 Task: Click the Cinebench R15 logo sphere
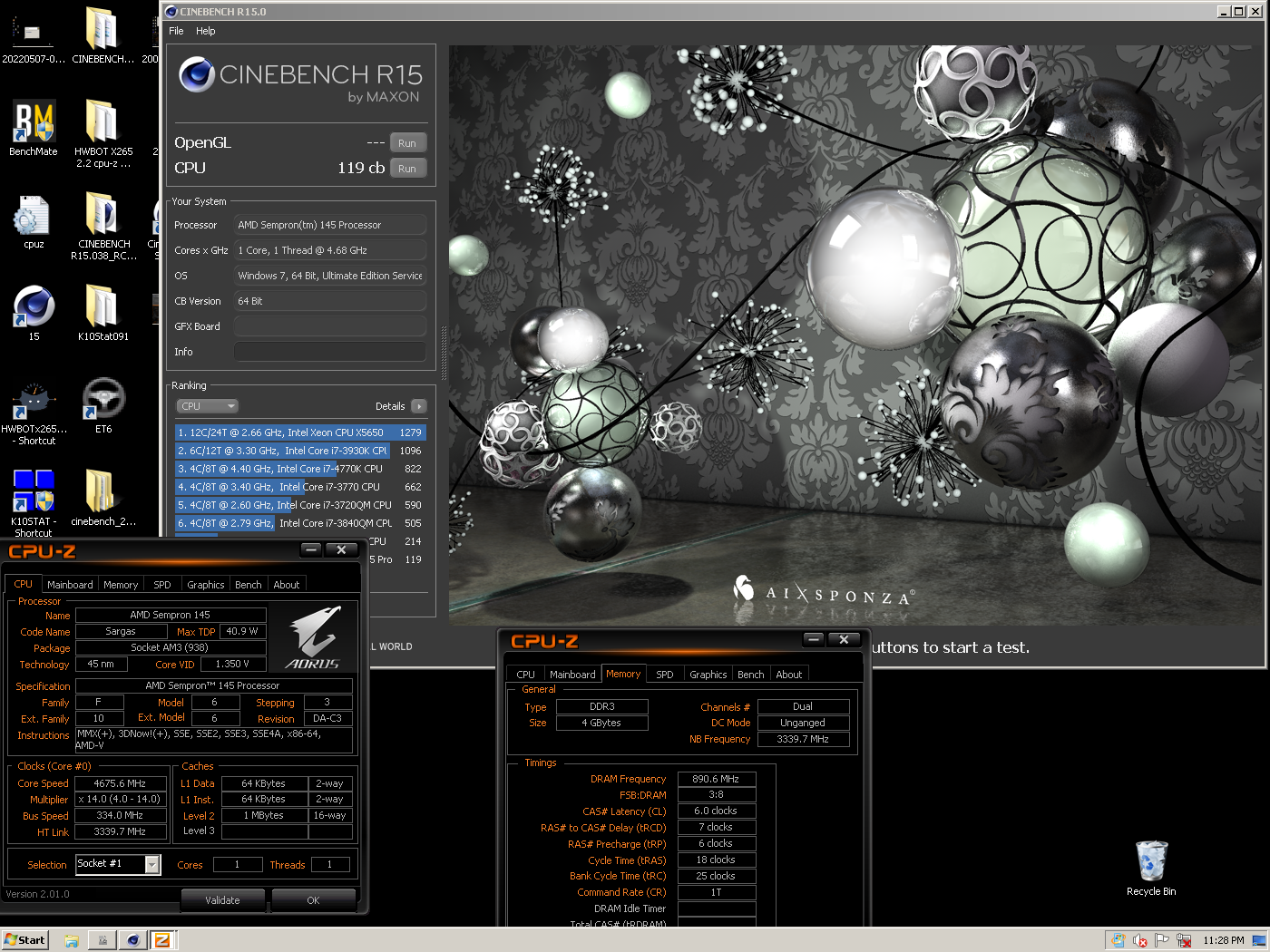coord(197,74)
